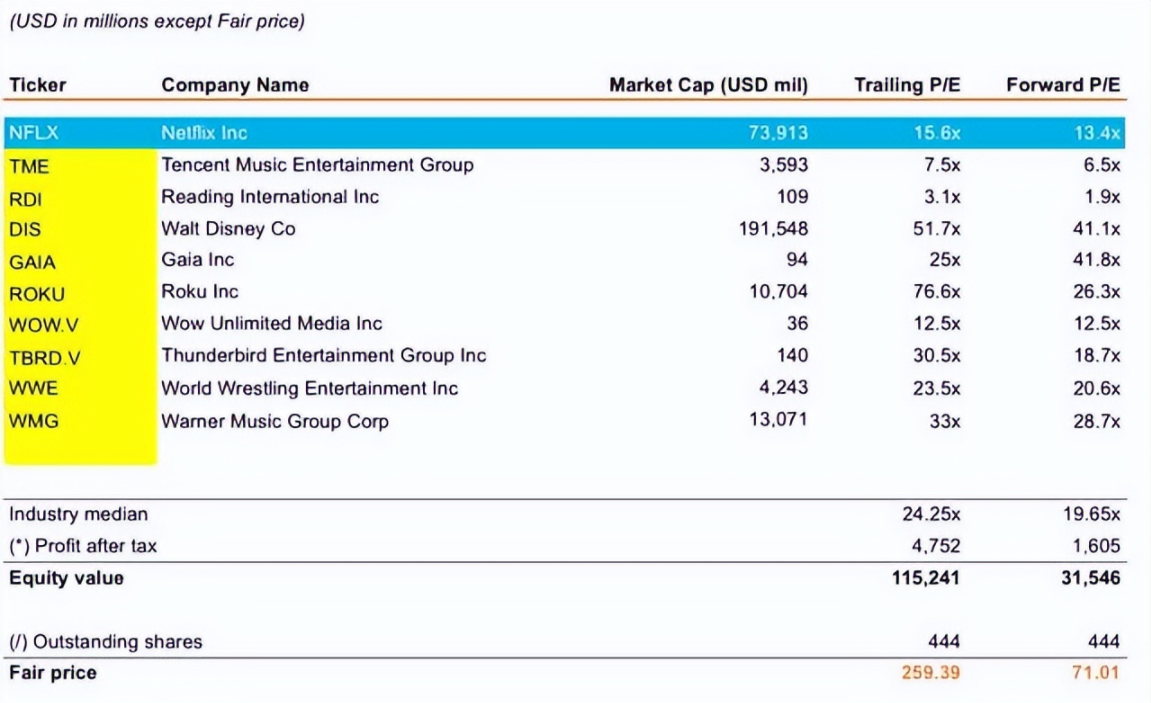Select the Outstanding shares row label

click(105, 642)
